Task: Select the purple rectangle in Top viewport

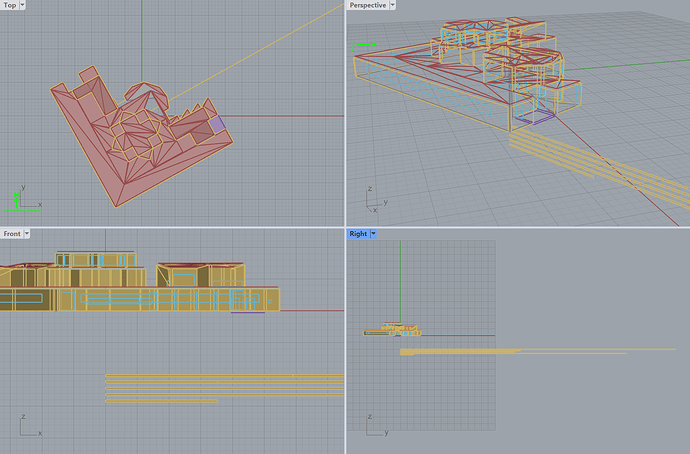Action: [217, 124]
